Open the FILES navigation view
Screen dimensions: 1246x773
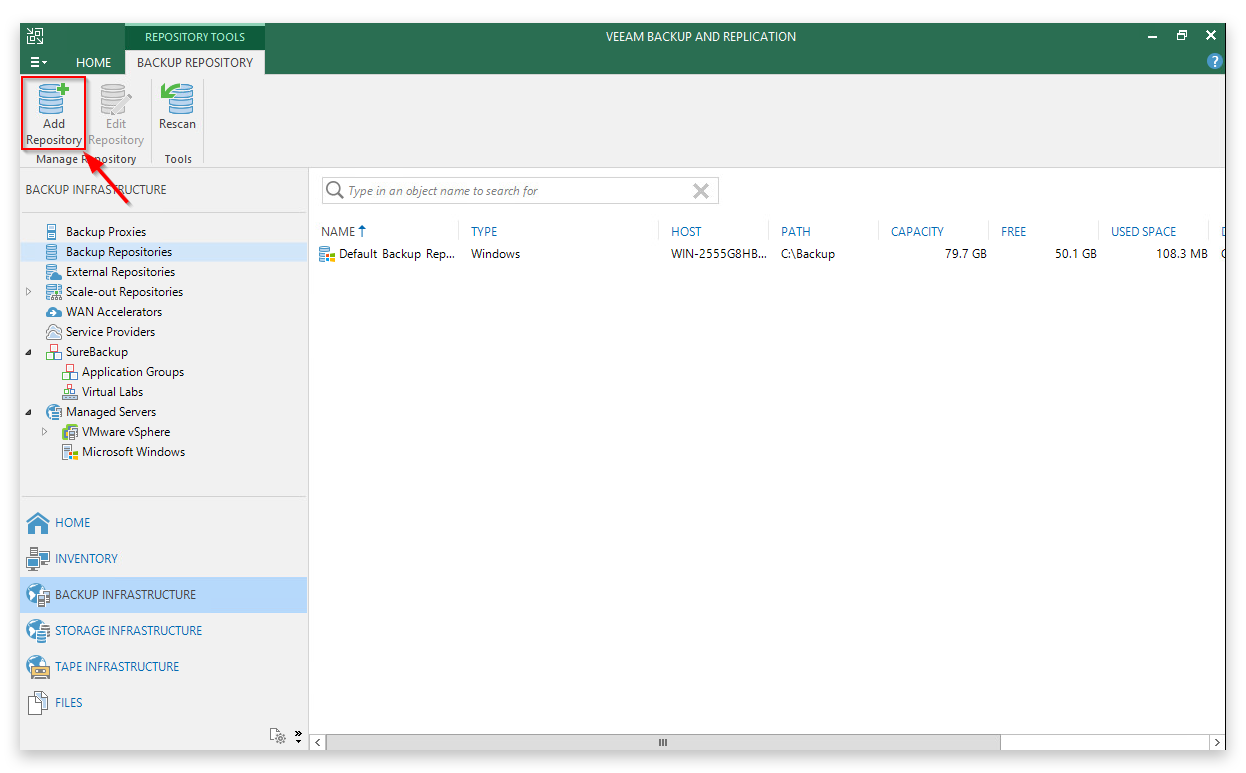tap(163, 703)
